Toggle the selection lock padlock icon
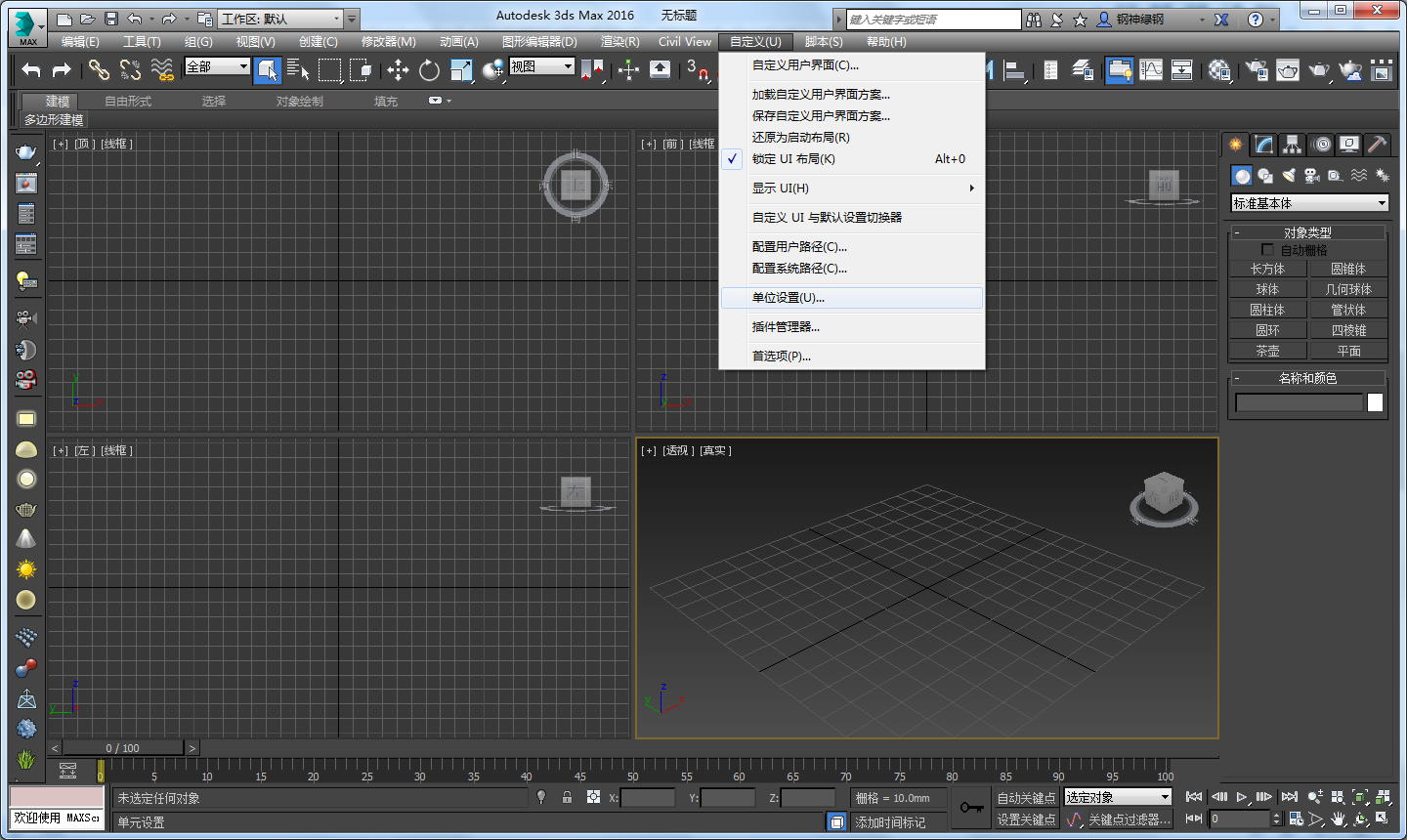The height and width of the screenshot is (840, 1407). click(567, 798)
